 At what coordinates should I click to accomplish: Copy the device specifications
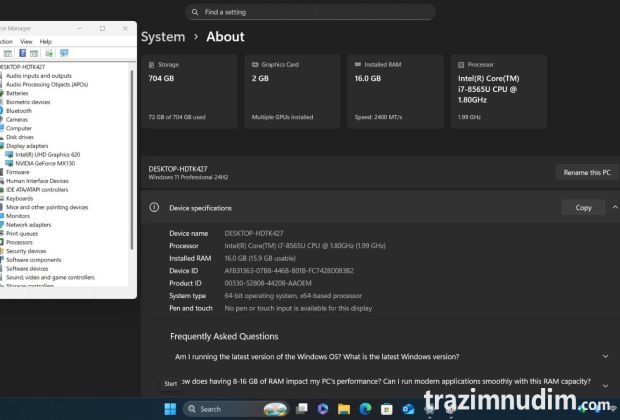[x=583, y=208]
